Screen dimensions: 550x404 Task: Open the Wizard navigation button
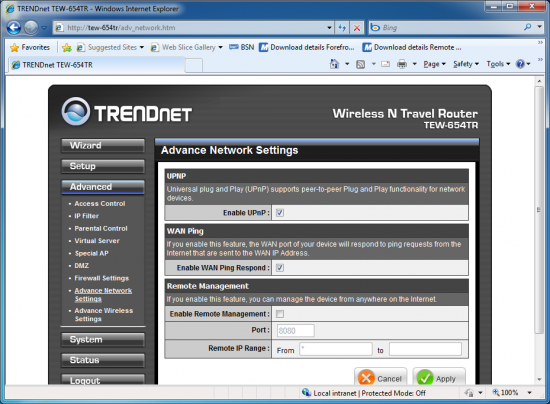[103, 146]
